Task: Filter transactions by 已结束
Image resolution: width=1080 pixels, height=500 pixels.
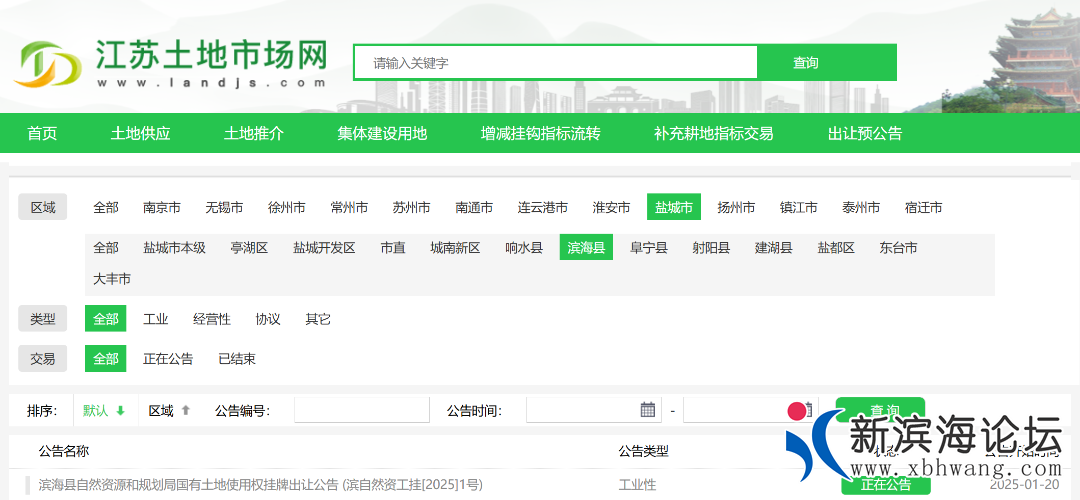Action: click(237, 359)
